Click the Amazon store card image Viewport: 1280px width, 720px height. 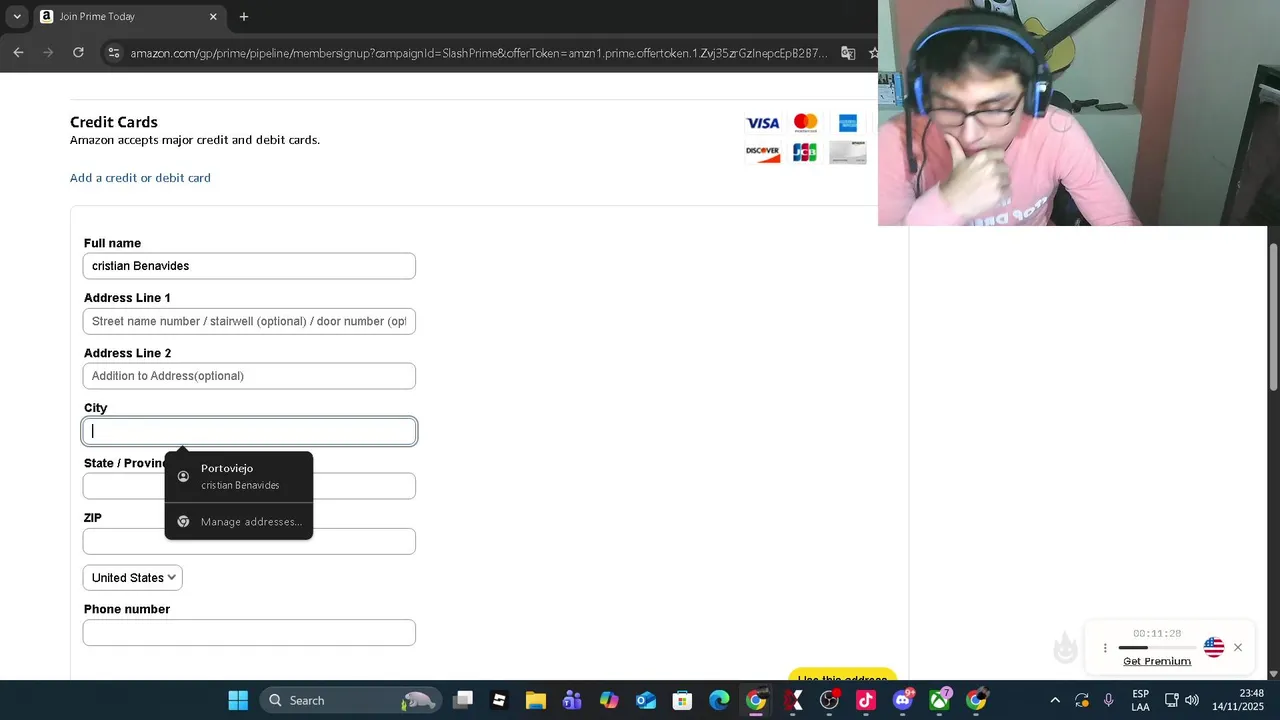pyautogui.click(x=848, y=153)
